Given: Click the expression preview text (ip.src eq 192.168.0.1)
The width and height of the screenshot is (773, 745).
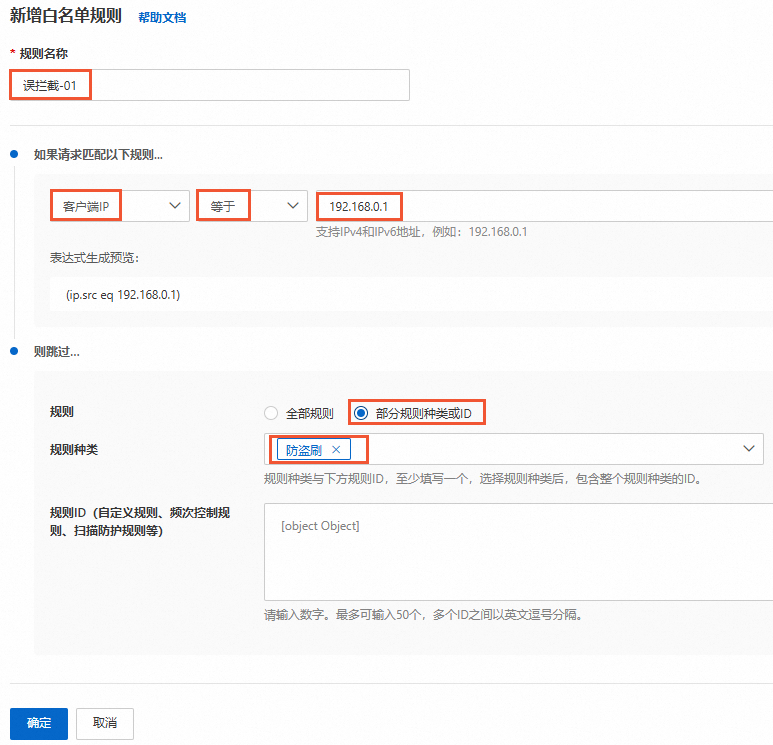Looking at the screenshot, I should click(x=123, y=295).
